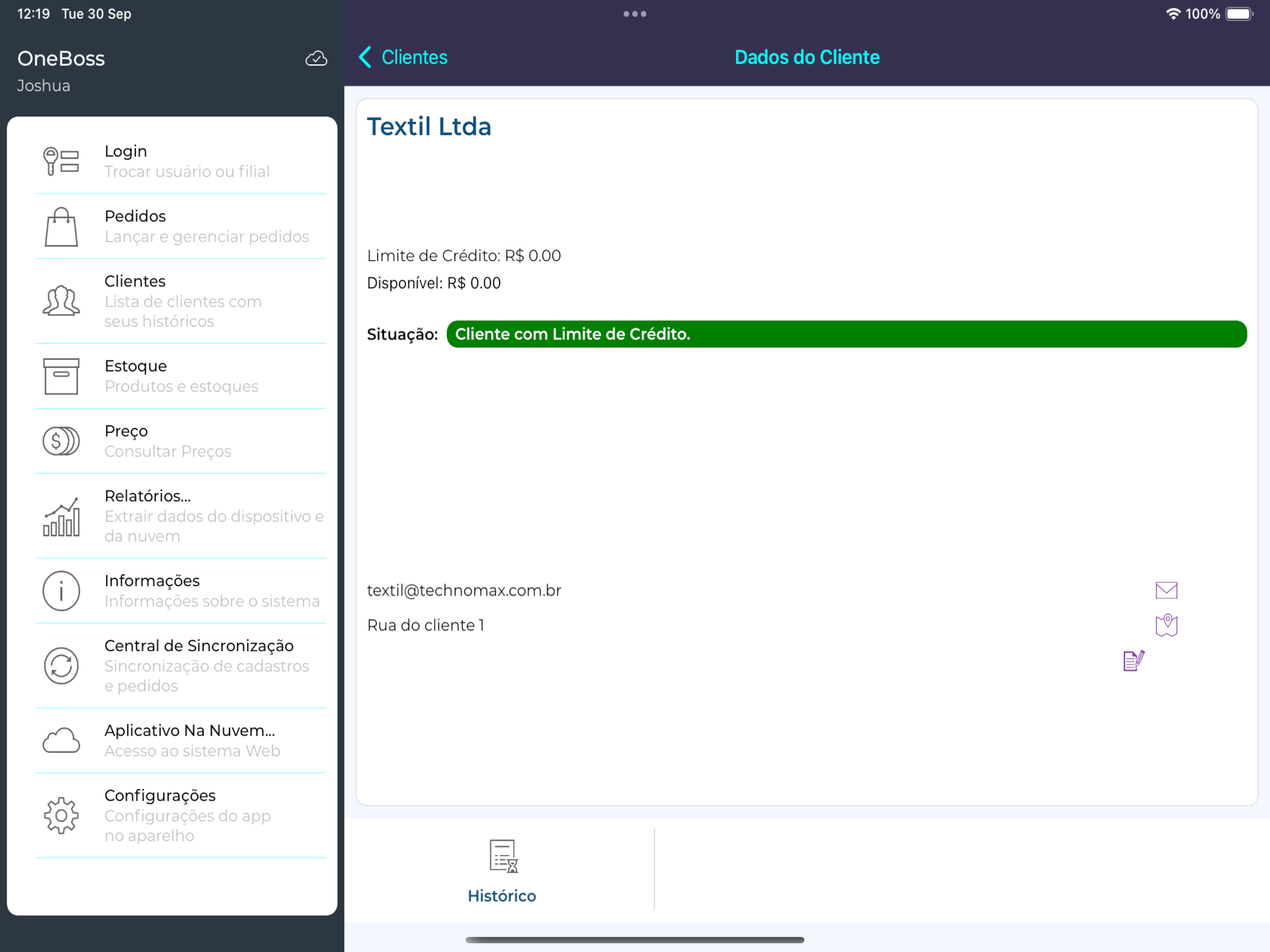Image resolution: width=1270 pixels, height=952 pixels.
Task: Tap the Histórico tab label
Action: point(502,896)
